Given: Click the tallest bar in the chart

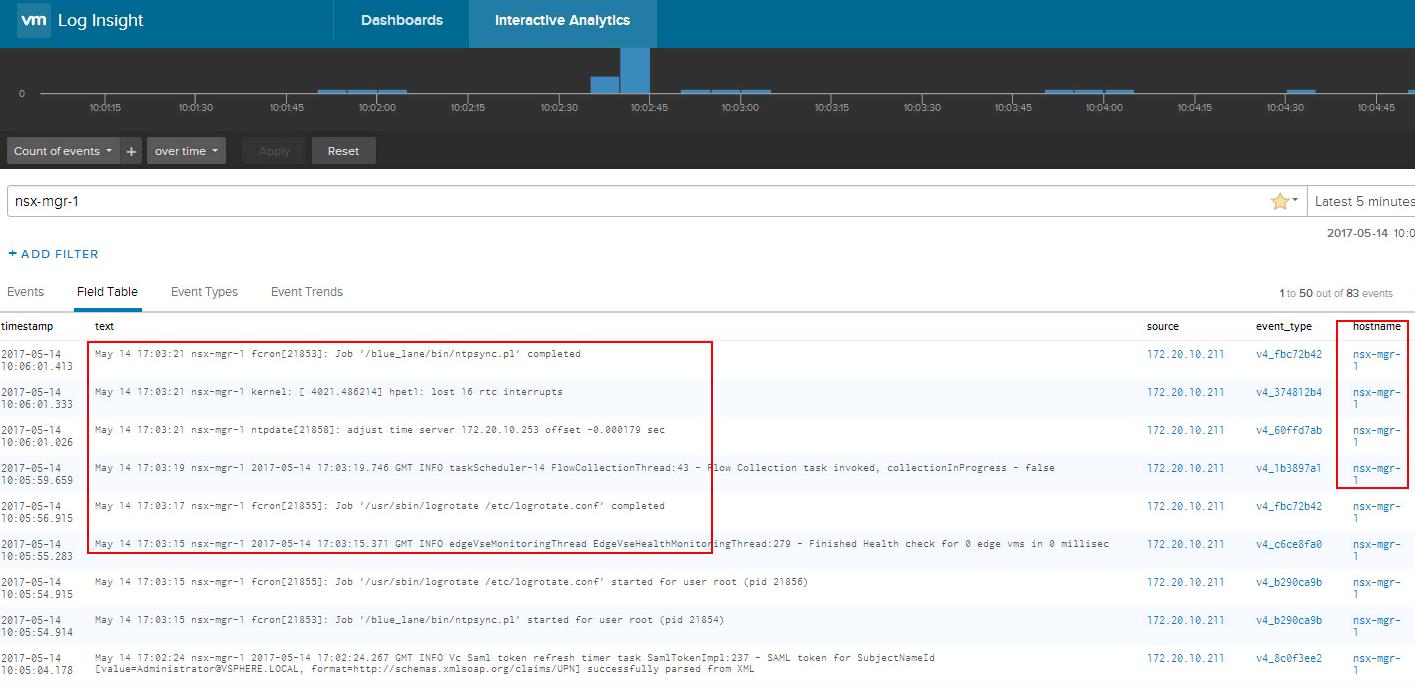Looking at the screenshot, I should (x=635, y=70).
